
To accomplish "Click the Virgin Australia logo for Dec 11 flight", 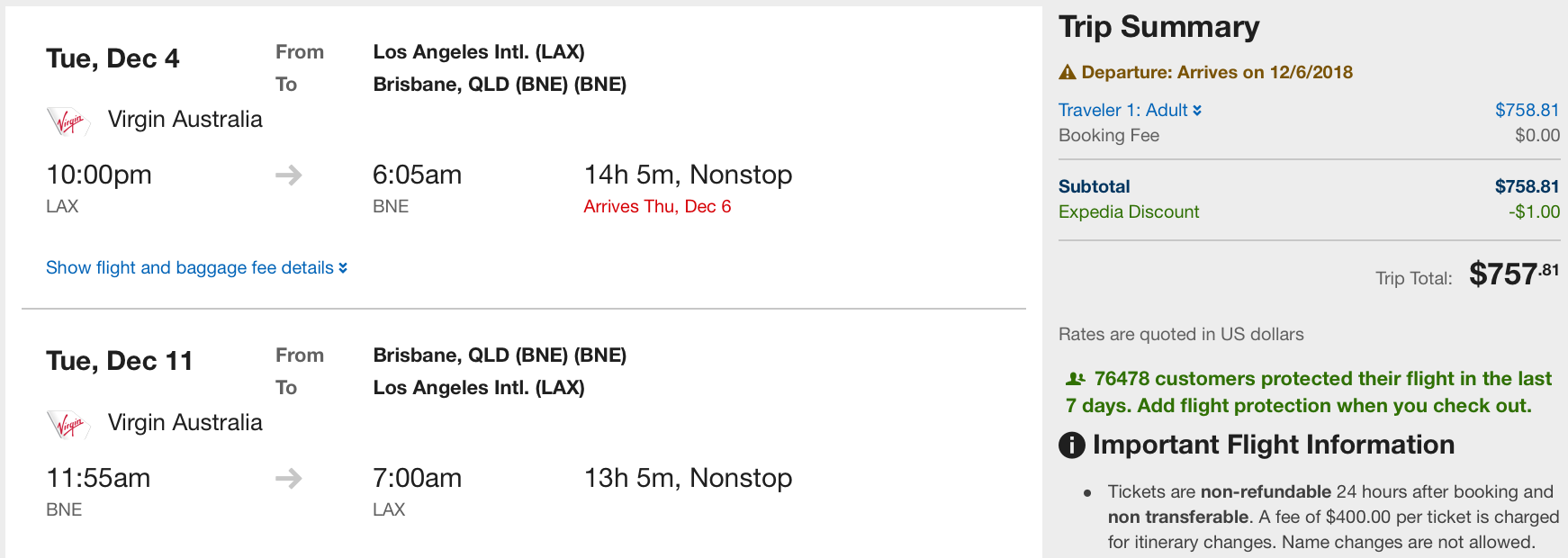I will pyautogui.click(x=68, y=424).
